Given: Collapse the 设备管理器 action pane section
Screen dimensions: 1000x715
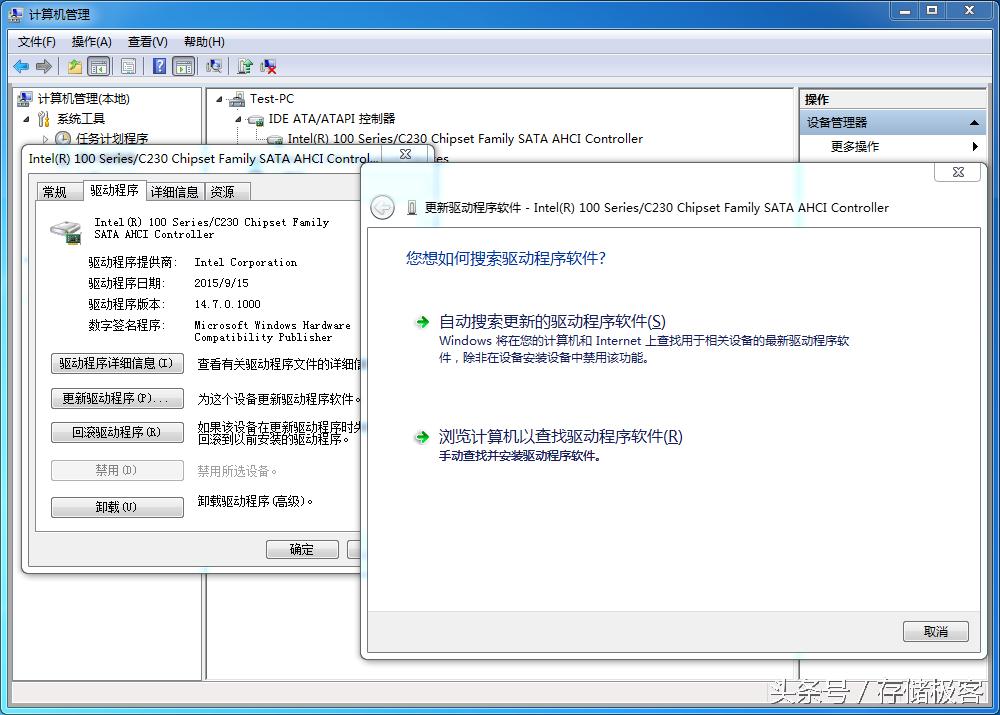Looking at the screenshot, I should tap(973, 121).
